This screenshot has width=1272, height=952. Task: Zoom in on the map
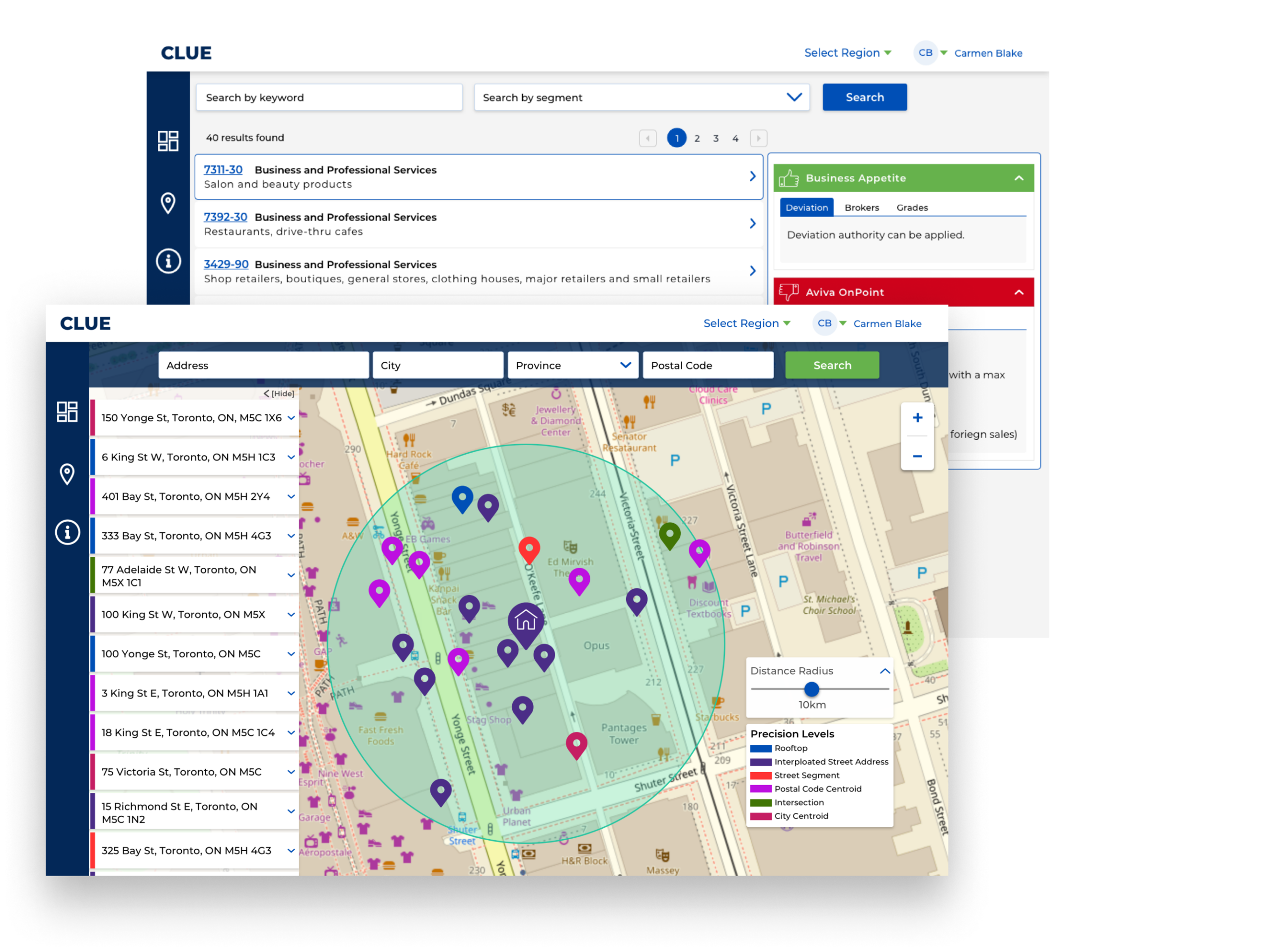click(x=917, y=418)
